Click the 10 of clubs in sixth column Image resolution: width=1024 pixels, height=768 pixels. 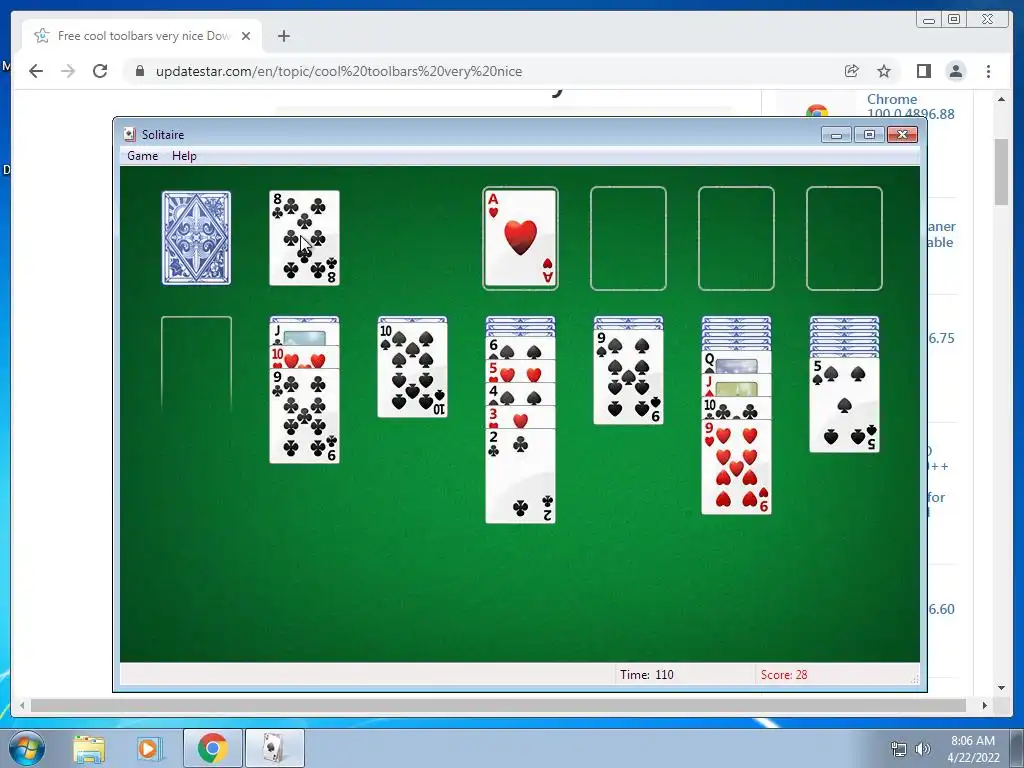(736, 408)
